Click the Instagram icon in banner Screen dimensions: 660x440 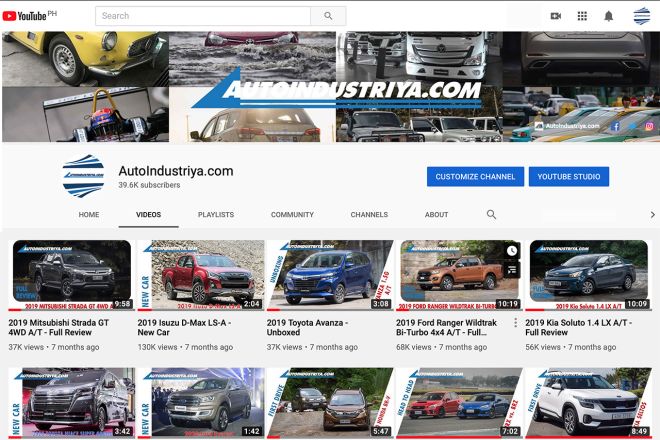649,126
